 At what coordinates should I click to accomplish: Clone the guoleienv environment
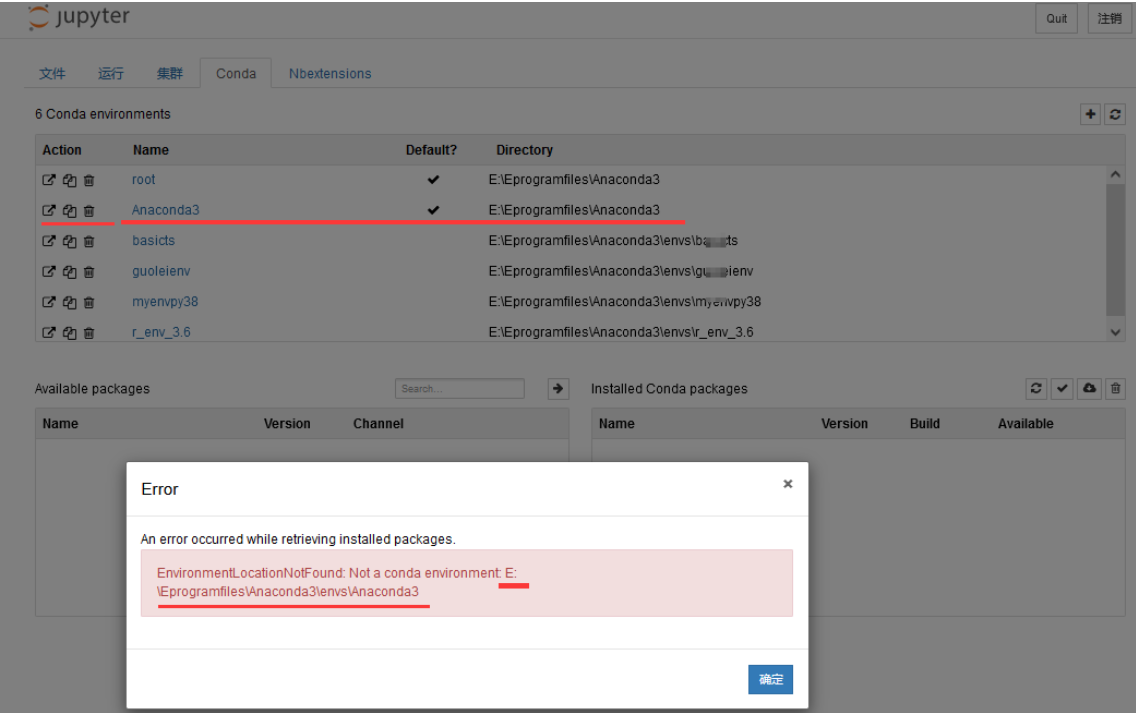[x=70, y=271]
